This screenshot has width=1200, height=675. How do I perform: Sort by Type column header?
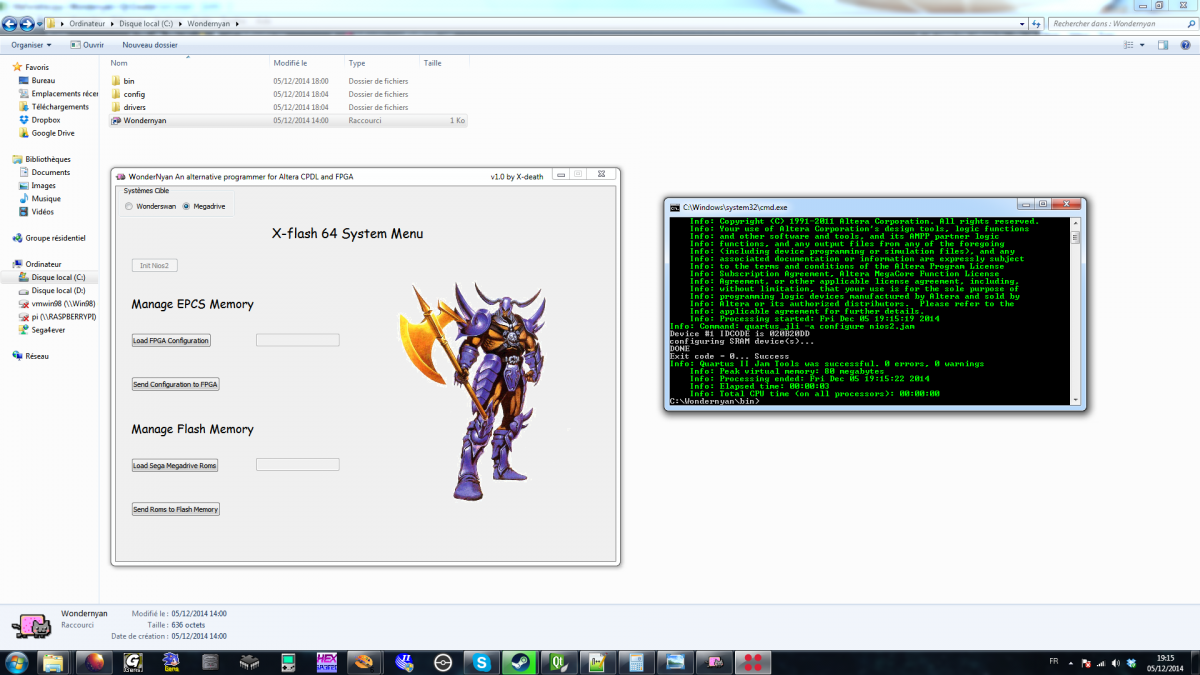[357, 63]
